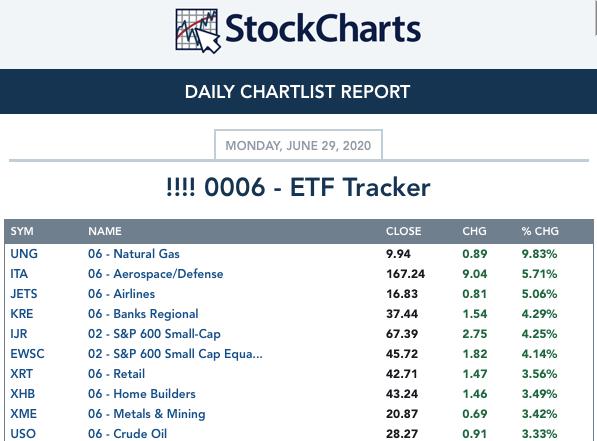This screenshot has height=441, width=597.
Task: Open the USO symbol link
Action: (23, 433)
